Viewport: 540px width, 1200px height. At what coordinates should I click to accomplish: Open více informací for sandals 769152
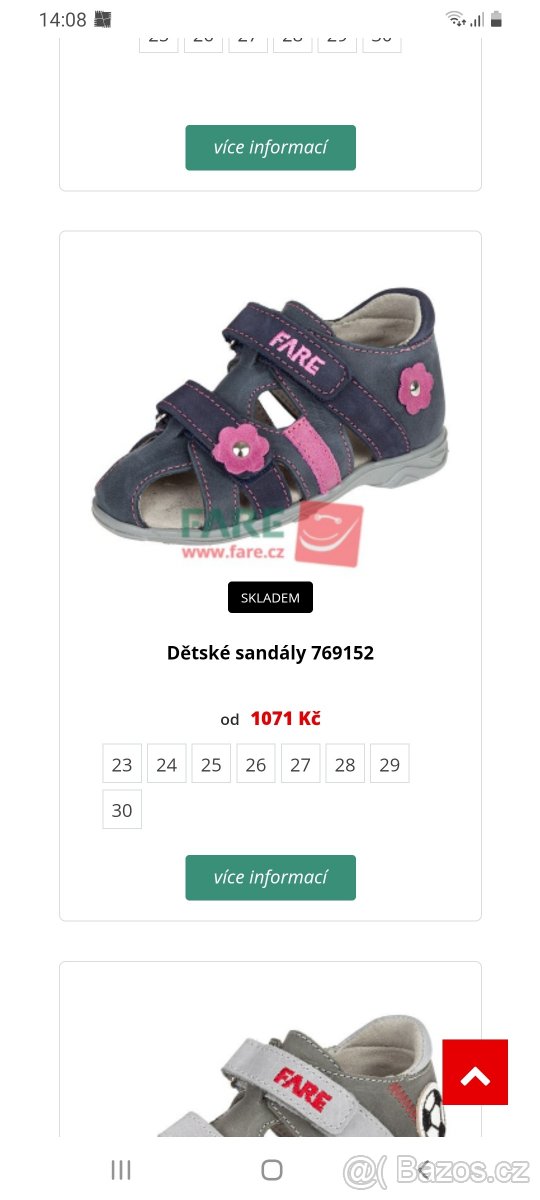(x=270, y=877)
